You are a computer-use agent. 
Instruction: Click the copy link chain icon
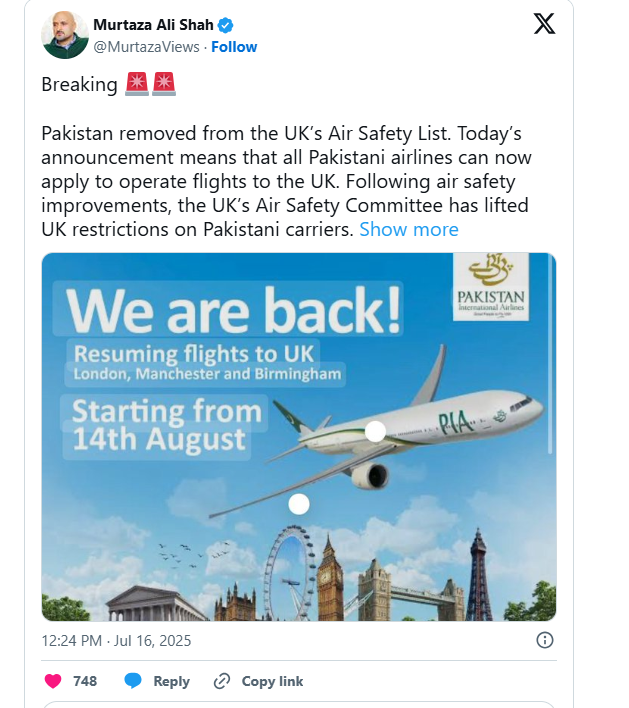(222, 681)
